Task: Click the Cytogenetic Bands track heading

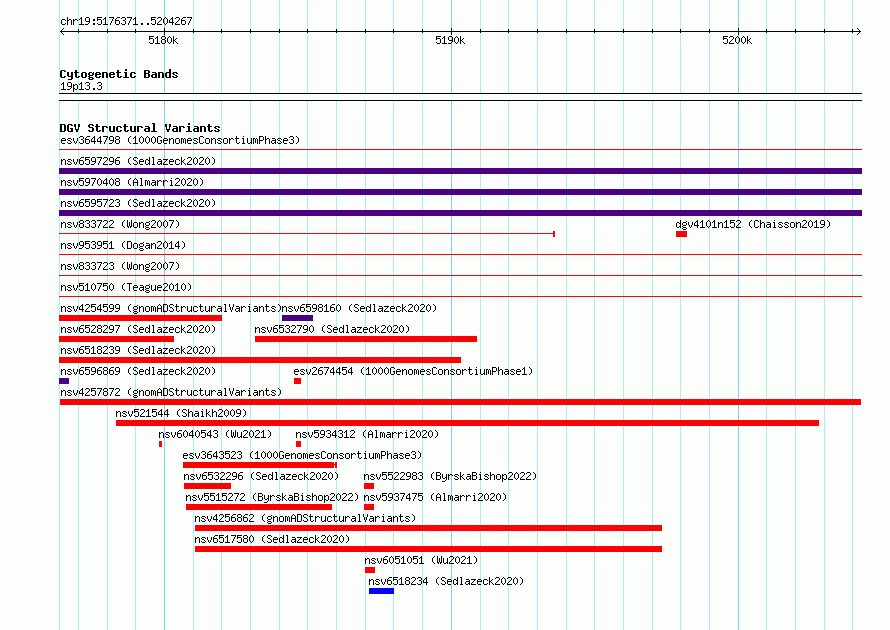Action: pyautogui.click(x=119, y=74)
